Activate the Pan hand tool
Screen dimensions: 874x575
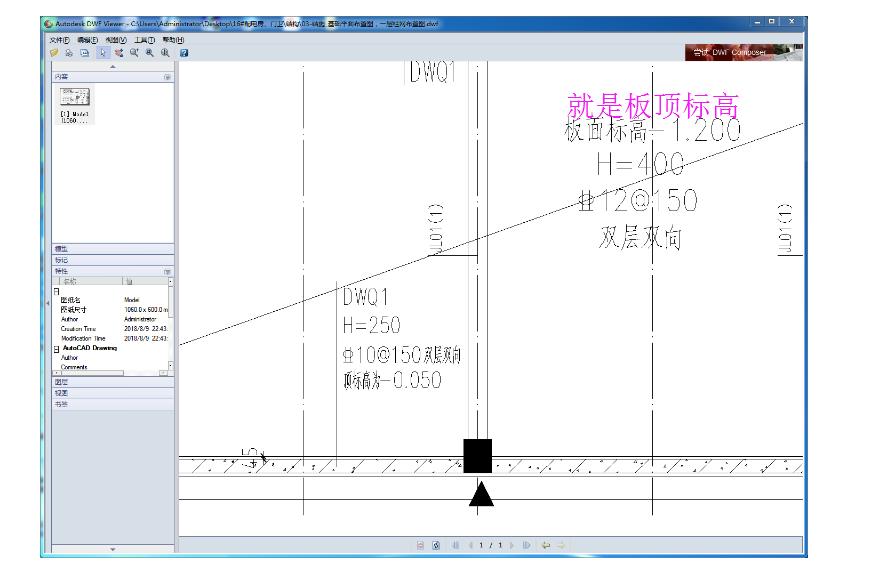coord(119,53)
